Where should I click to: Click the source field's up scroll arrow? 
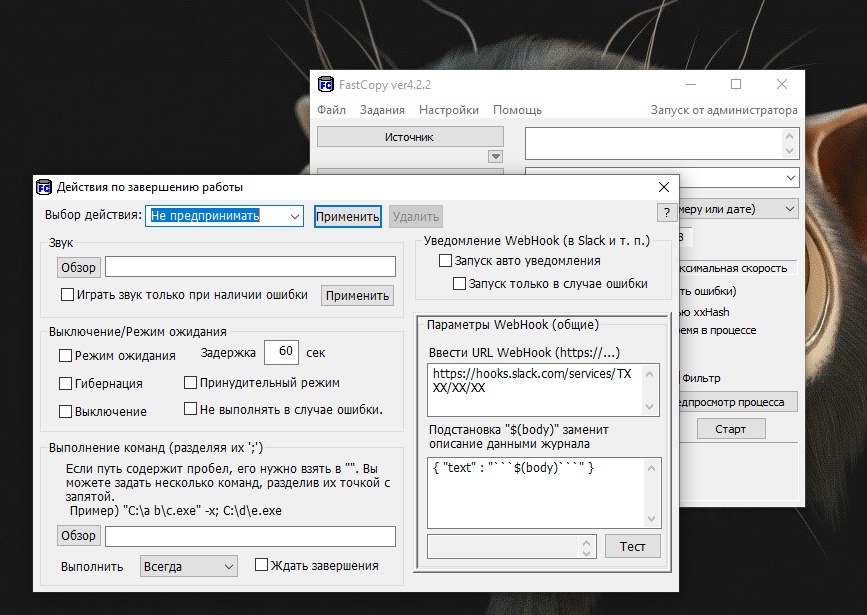point(790,136)
